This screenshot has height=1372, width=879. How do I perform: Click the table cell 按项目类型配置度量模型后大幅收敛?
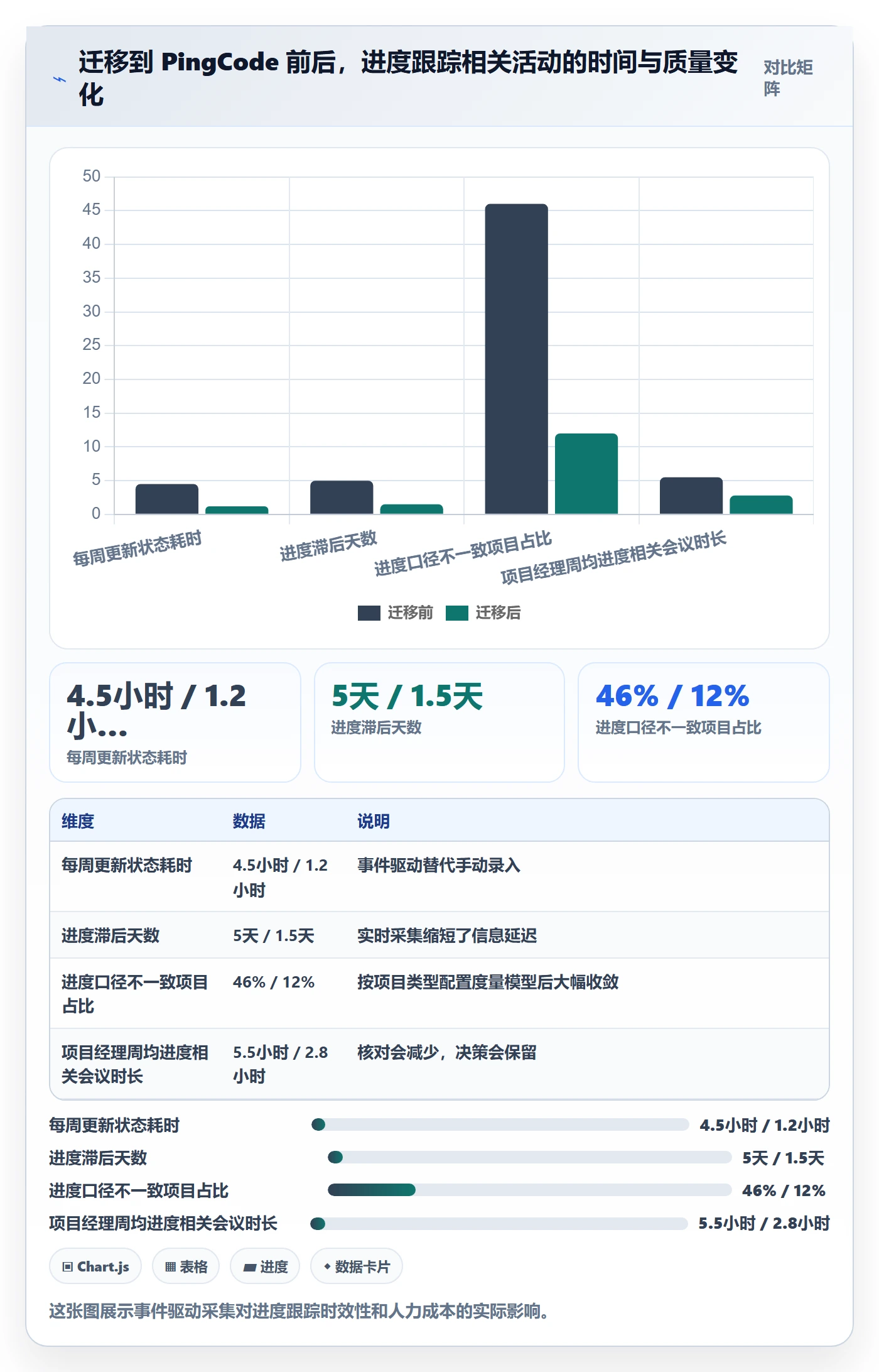pos(488,982)
